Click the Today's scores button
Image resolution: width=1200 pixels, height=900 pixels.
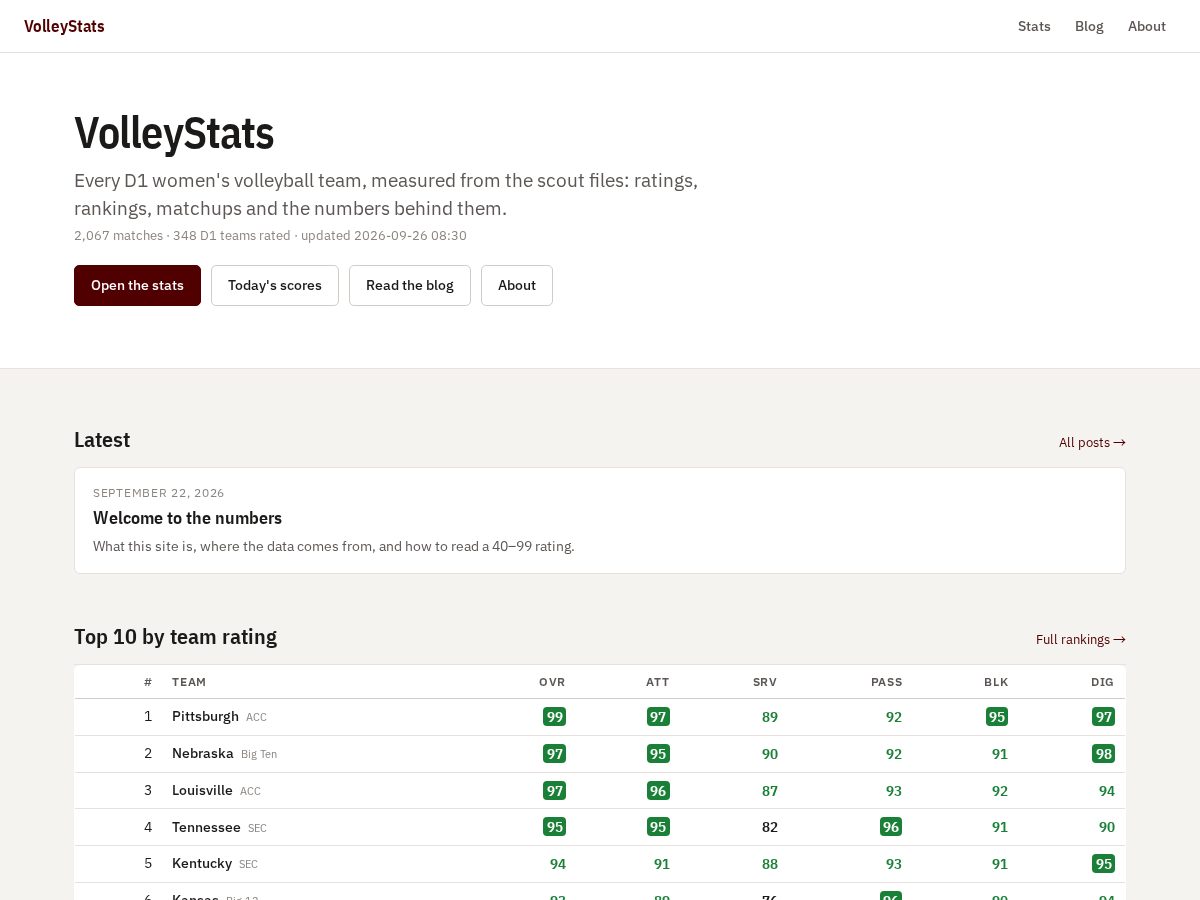pos(275,285)
